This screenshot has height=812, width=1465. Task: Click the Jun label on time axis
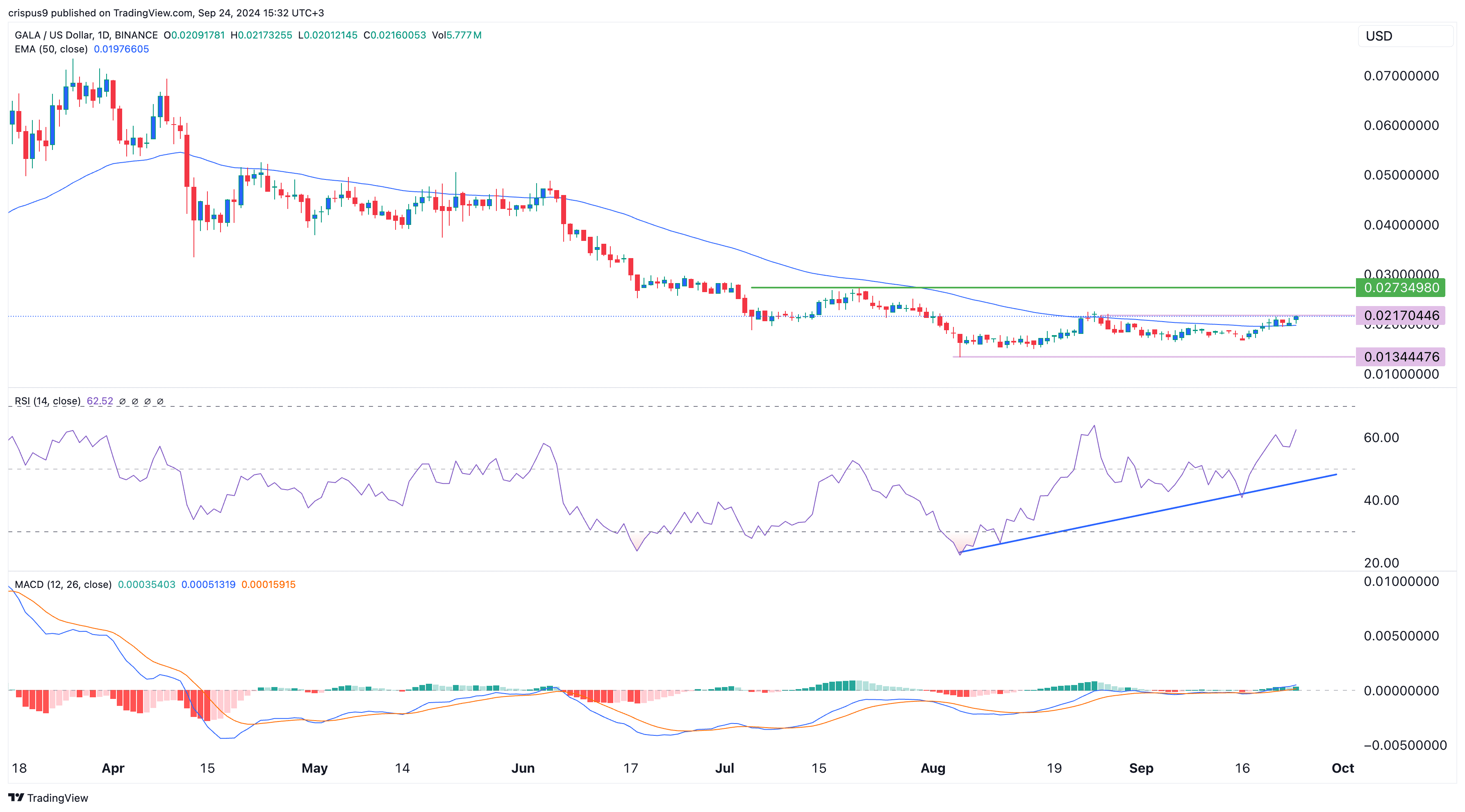point(523,768)
